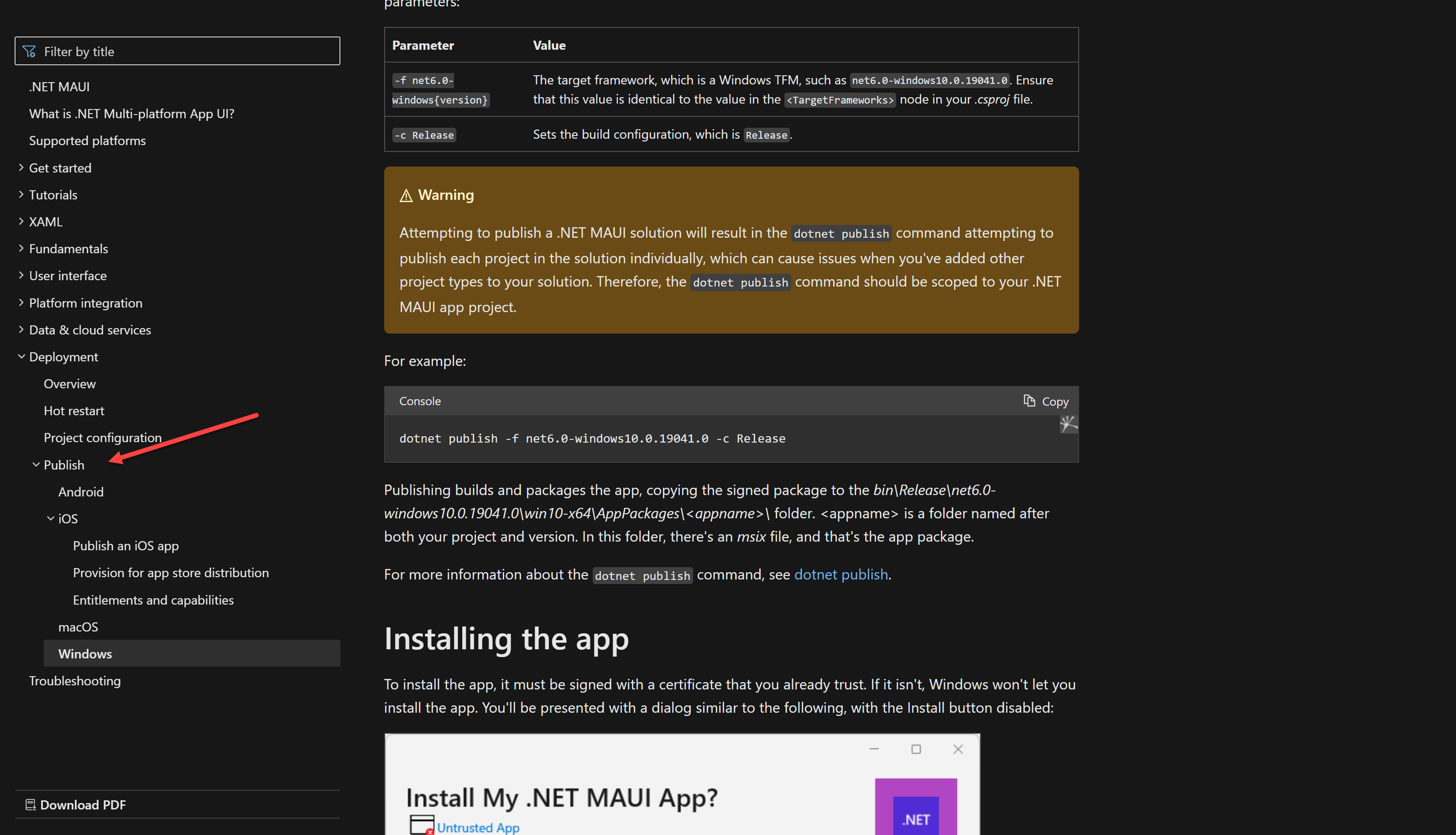The image size is (1456, 835).
Task: Click the Download PDF document icon
Action: [31, 804]
